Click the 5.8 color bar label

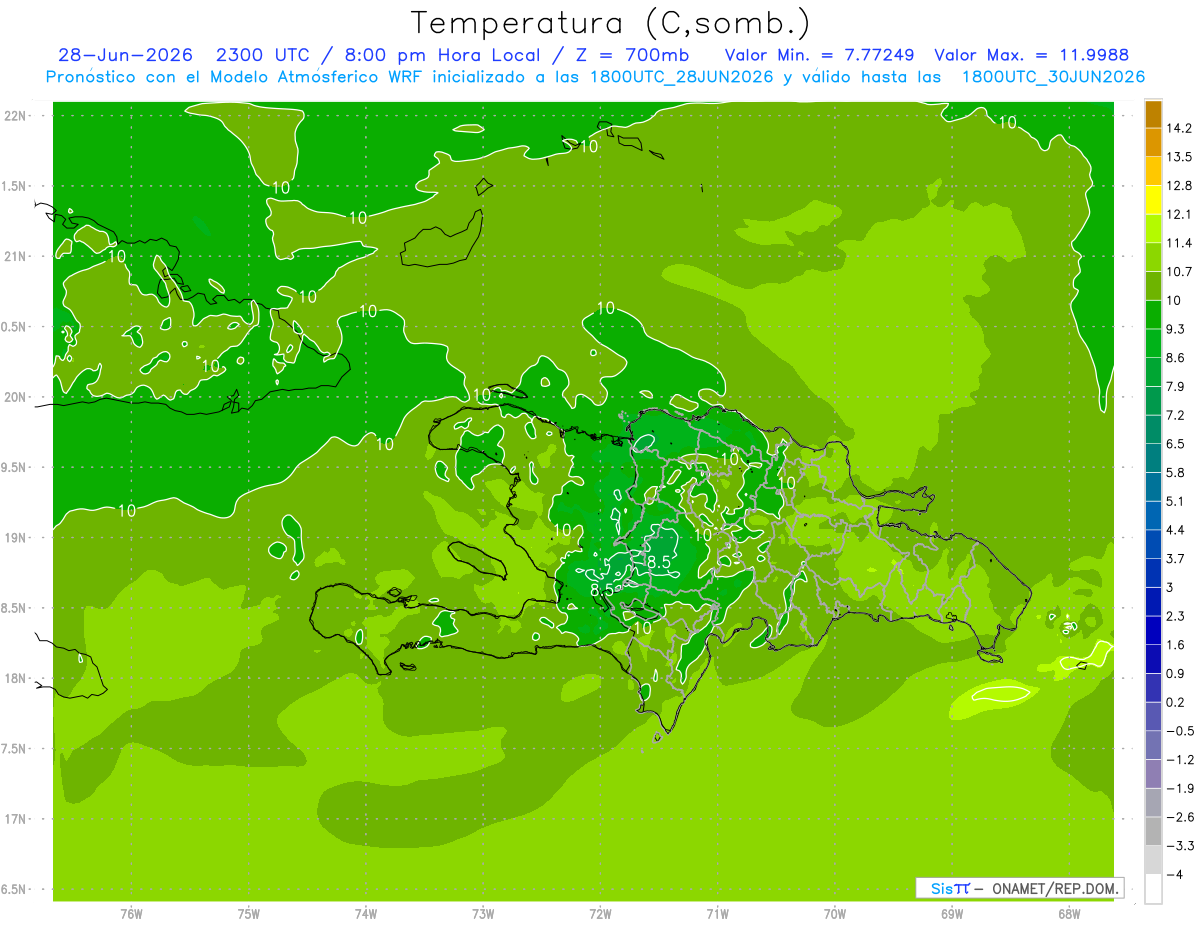pos(1176,473)
